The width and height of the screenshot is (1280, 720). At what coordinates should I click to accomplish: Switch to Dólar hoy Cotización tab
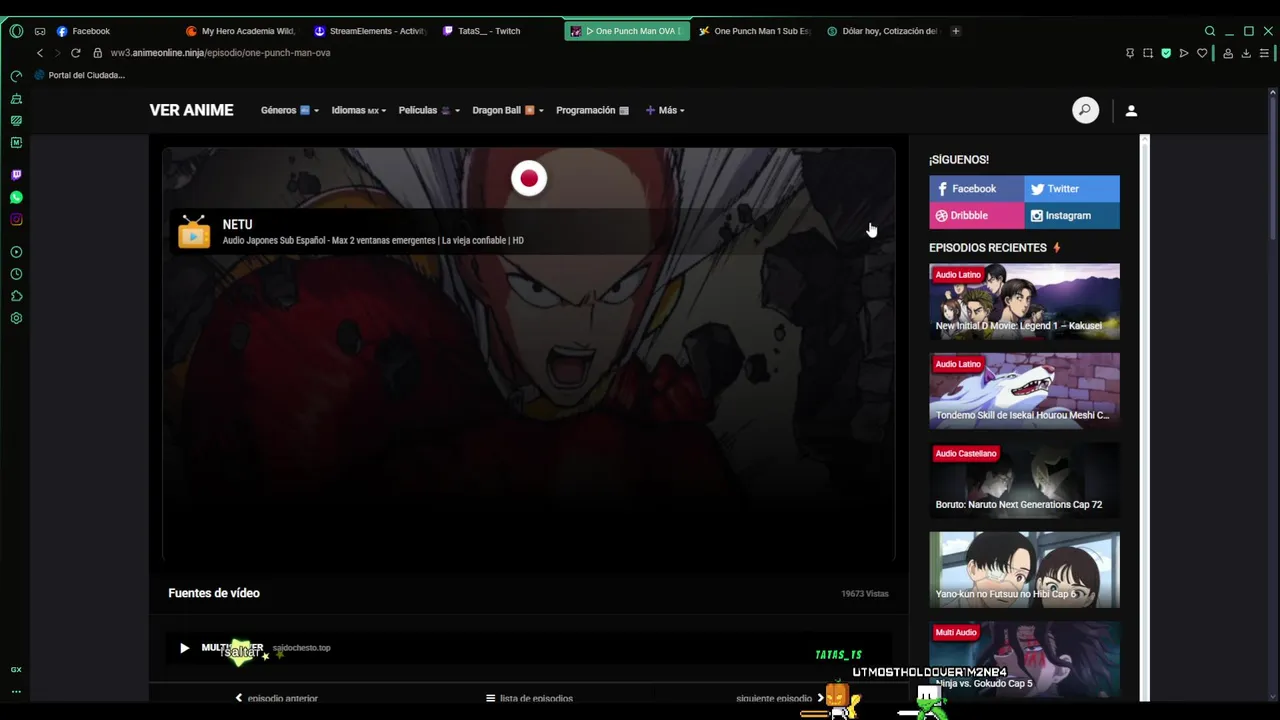pyautogui.click(x=882, y=31)
